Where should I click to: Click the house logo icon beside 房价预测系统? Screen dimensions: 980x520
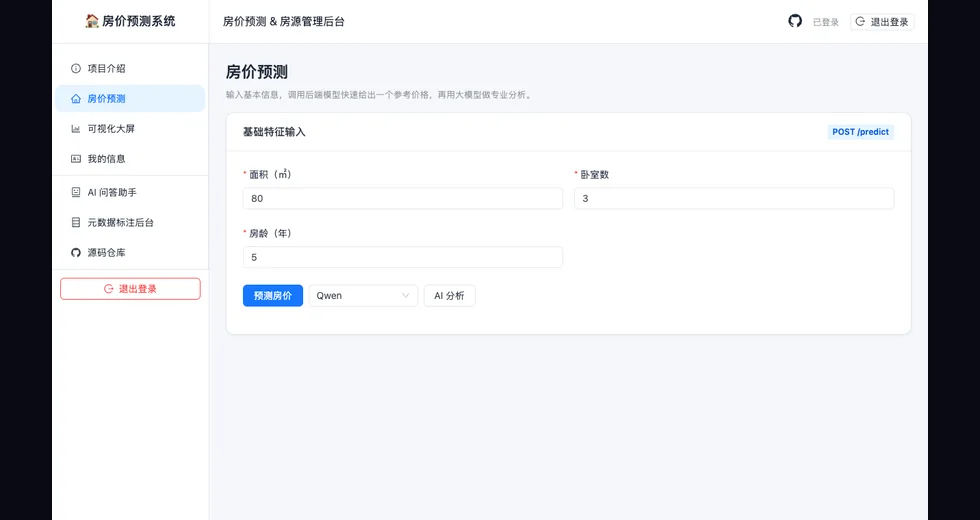(92, 21)
